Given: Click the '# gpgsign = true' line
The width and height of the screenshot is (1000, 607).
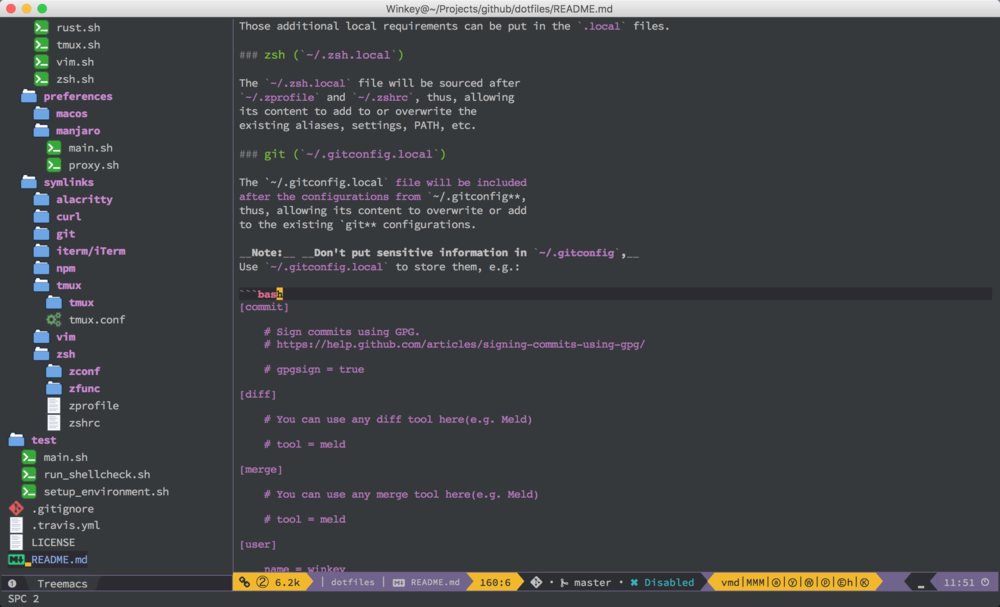Looking at the screenshot, I should 314,370.
